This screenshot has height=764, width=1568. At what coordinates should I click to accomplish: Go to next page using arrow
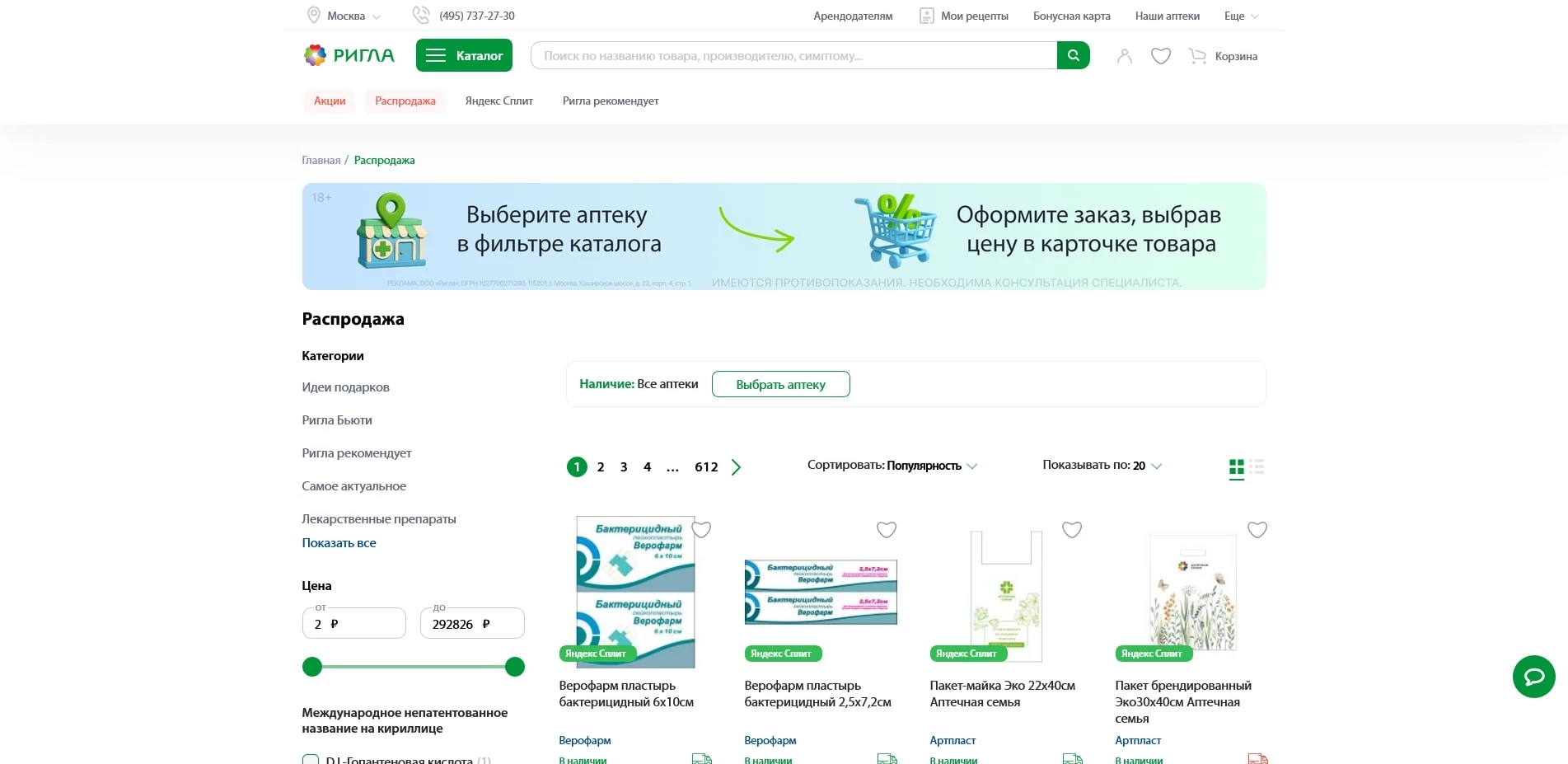pos(736,467)
